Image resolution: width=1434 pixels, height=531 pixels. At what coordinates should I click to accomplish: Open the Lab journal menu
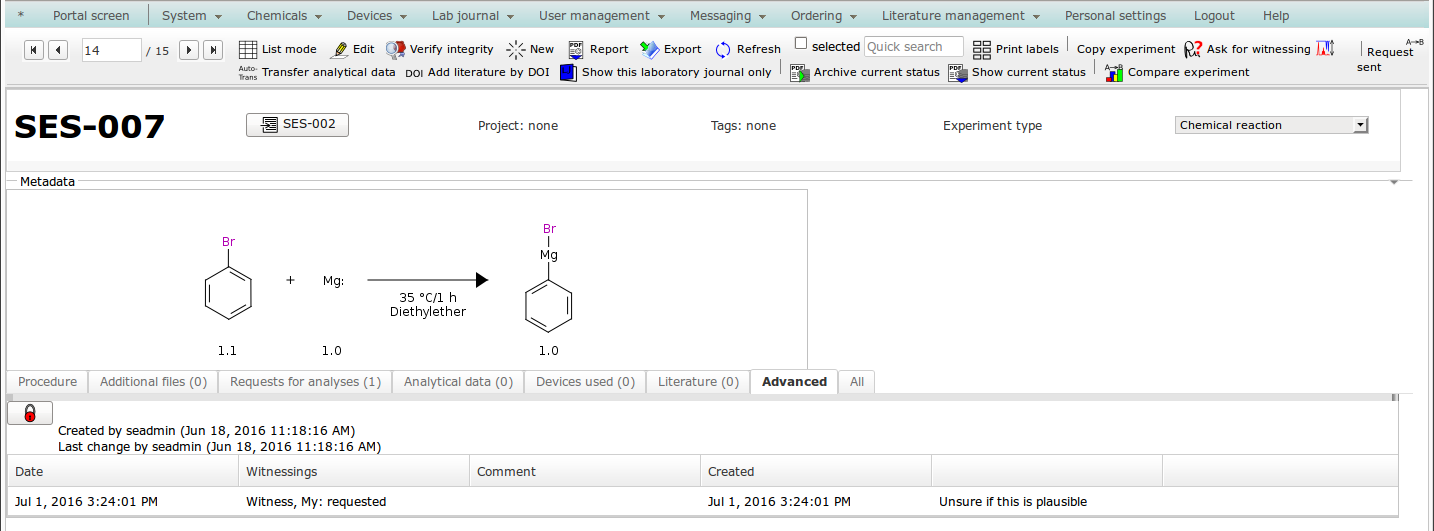tap(472, 16)
